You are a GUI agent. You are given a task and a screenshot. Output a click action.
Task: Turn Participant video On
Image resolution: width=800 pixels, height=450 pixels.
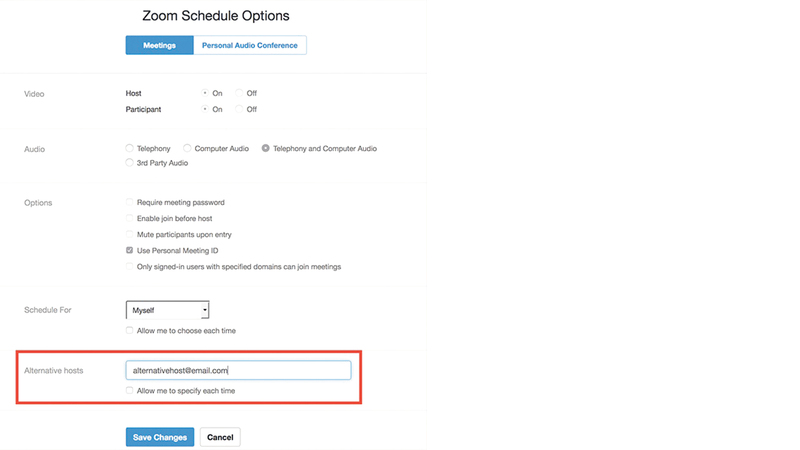pyautogui.click(x=205, y=109)
